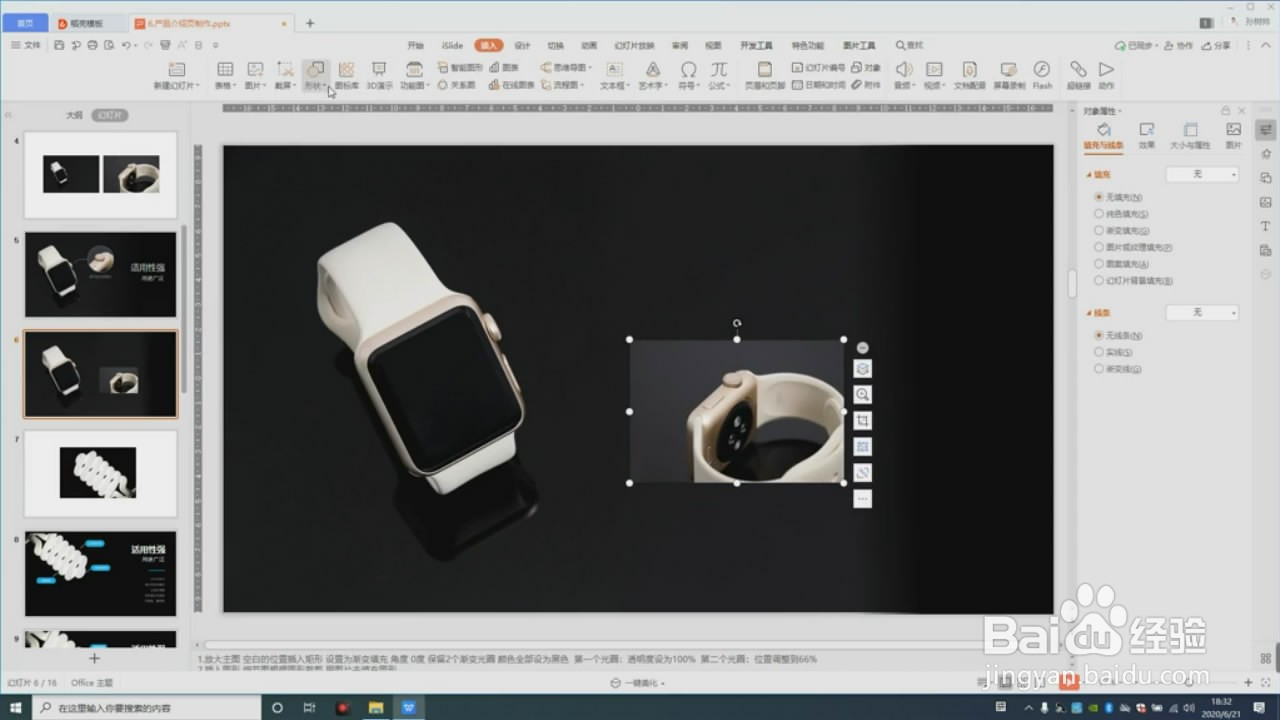The image size is (1280, 720).
Task: Open the 效果 effects tab in properties
Action: pos(1147,136)
